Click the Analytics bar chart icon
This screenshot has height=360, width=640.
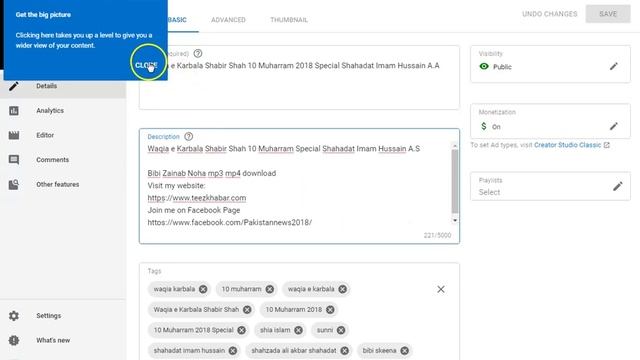point(14,111)
